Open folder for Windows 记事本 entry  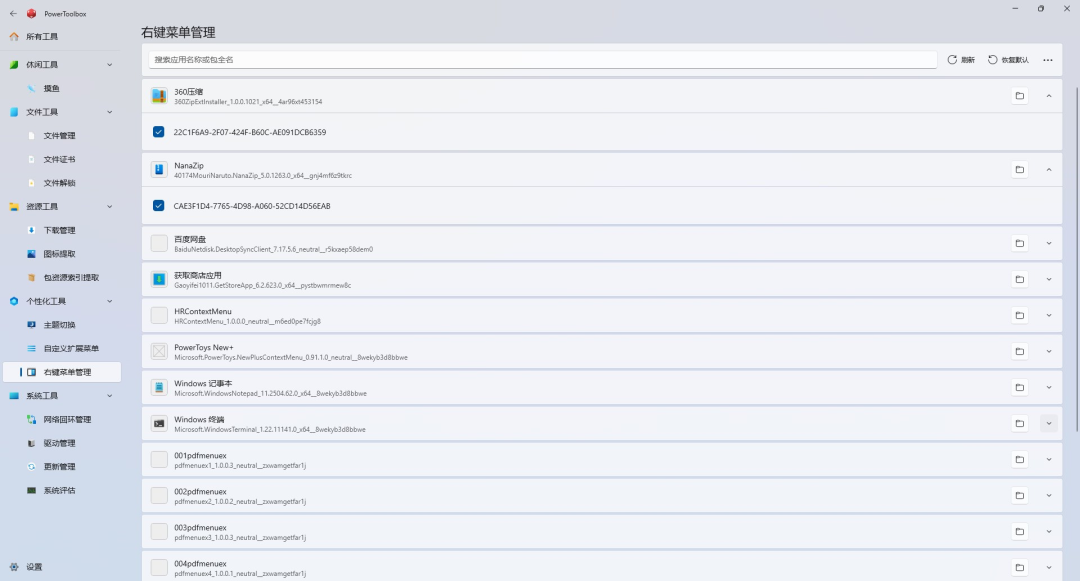point(1019,387)
